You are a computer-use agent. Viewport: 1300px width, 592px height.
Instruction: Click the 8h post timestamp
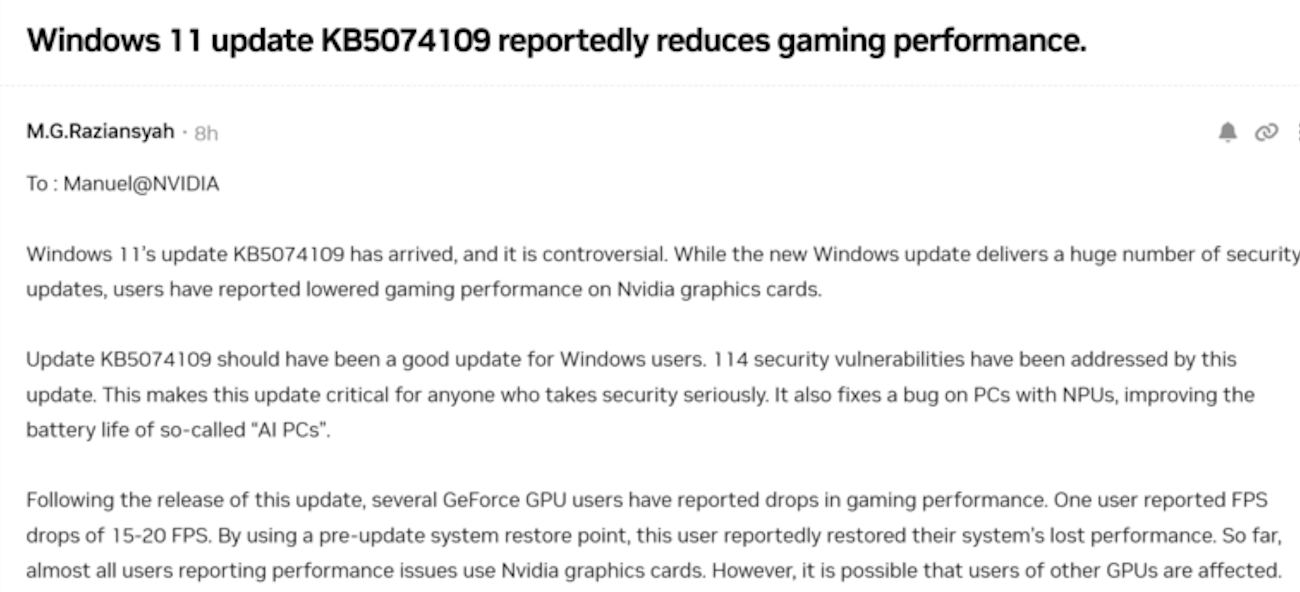[x=206, y=133]
